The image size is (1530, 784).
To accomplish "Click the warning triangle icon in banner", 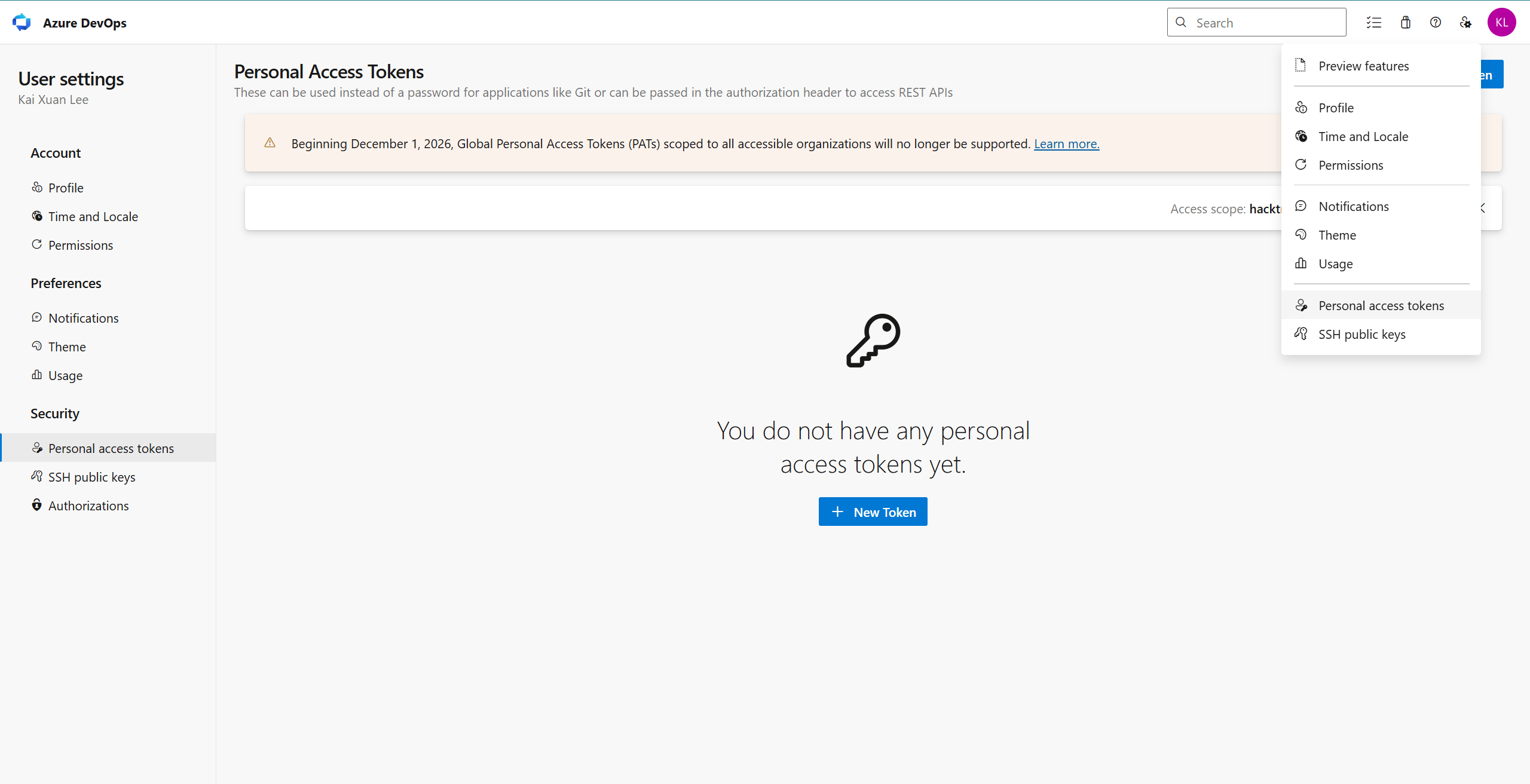I will pos(270,143).
